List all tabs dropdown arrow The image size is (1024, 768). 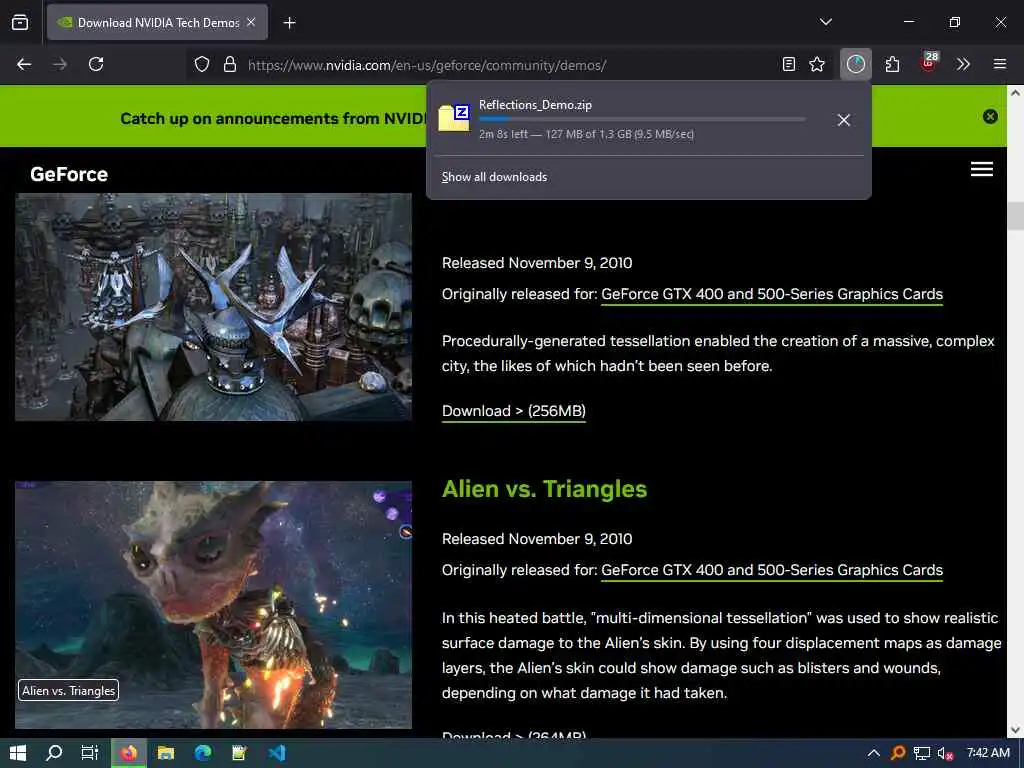tap(825, 22)
